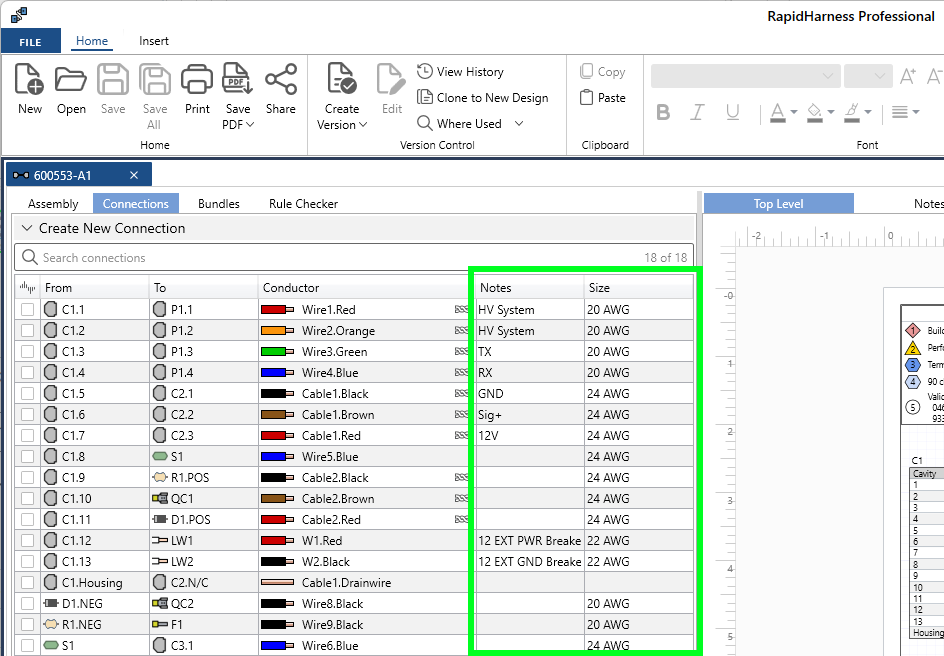This screenshot has height=656, width=944.
Task: Click the Copy button
Action: tap(603, 72)
